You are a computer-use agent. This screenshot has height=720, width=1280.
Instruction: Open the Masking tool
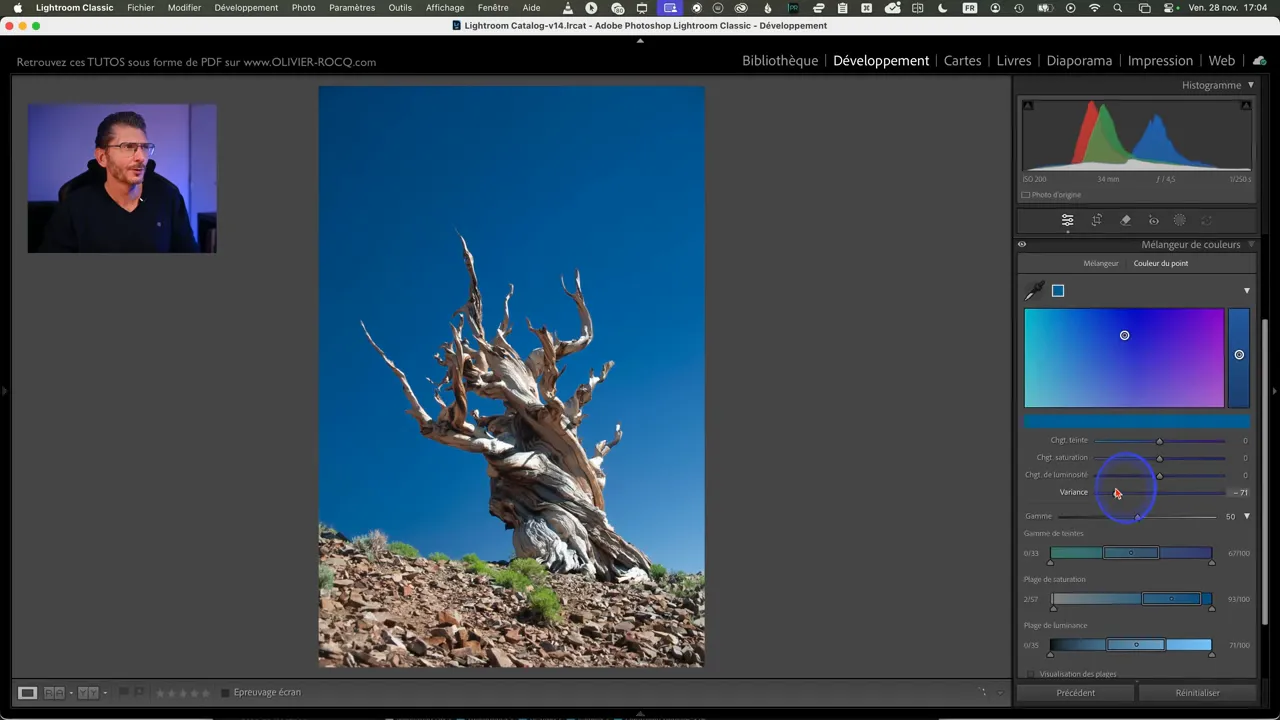point(1180,220)
